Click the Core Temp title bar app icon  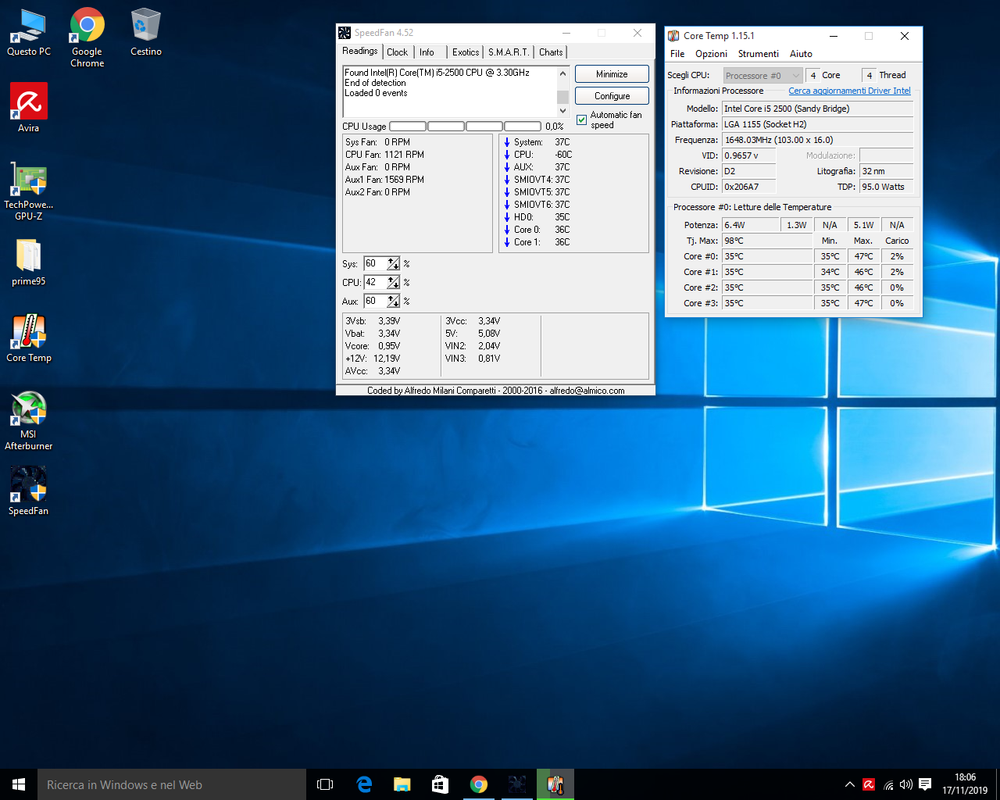(x=673, y=36)
